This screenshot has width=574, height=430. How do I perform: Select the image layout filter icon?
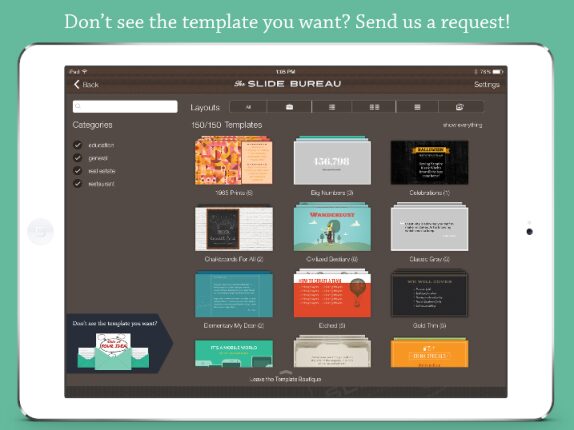(x=460, y=107)
